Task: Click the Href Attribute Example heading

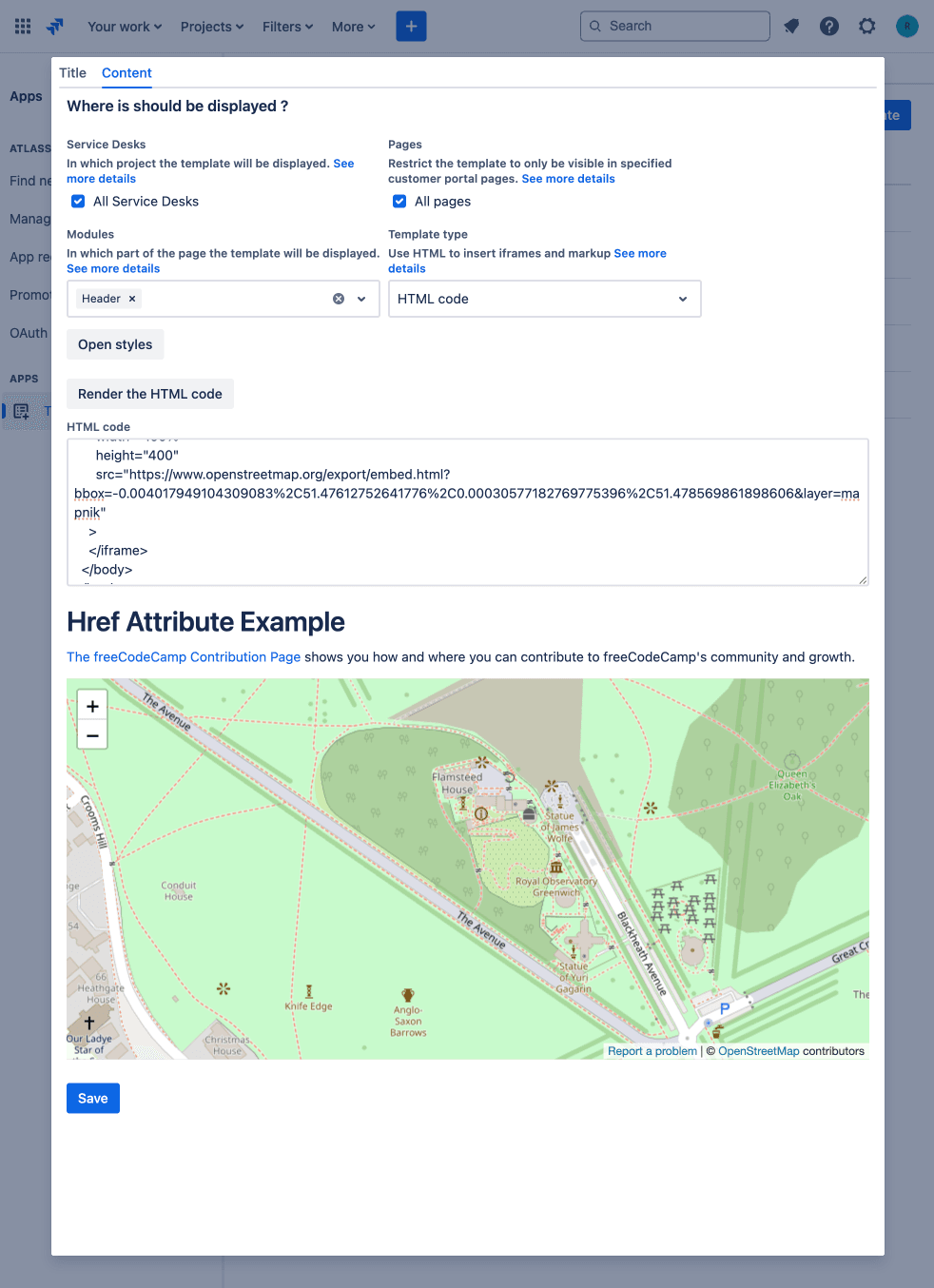Action: (x=205, y=622)
